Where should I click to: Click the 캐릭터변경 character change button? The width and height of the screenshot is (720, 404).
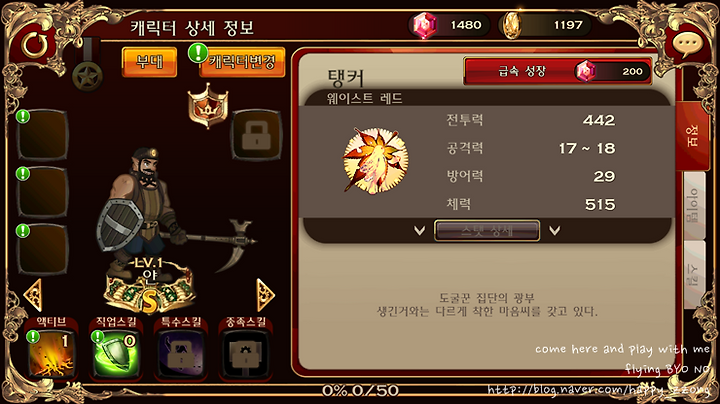coord(242,62)
